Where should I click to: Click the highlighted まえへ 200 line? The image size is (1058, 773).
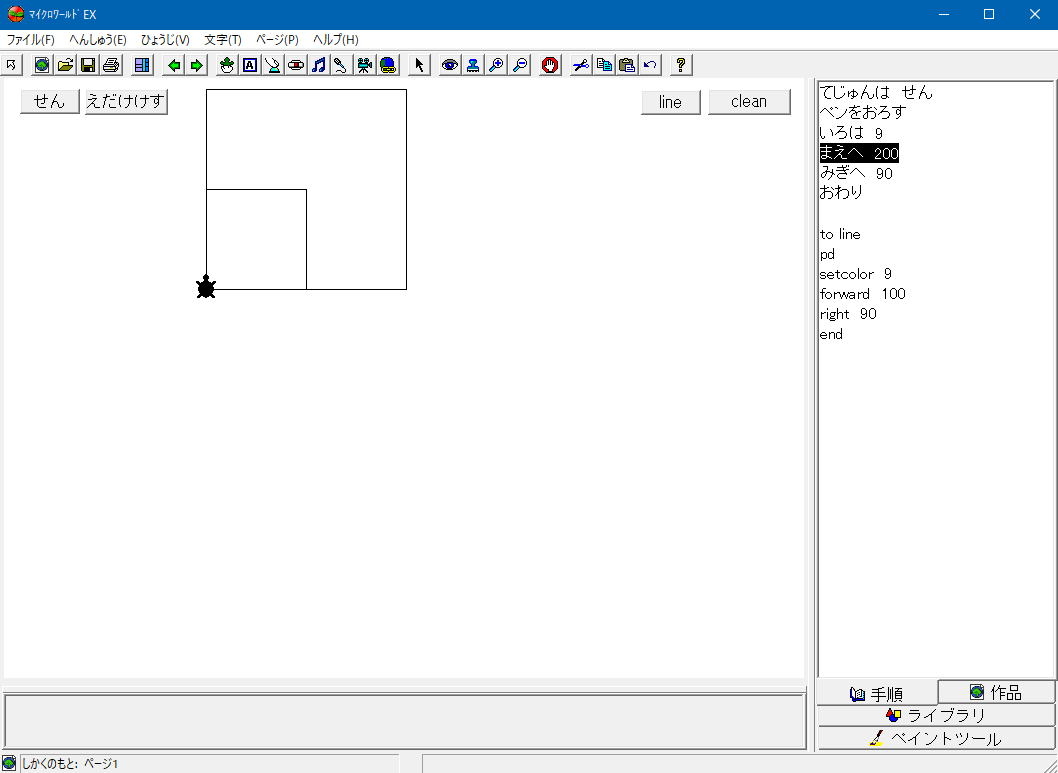coord(859,153)
